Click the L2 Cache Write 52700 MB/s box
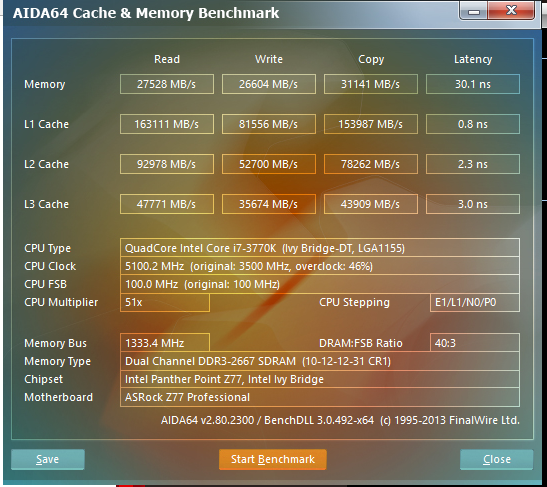This screenshot has width=547, height=487. pos(269,164)
